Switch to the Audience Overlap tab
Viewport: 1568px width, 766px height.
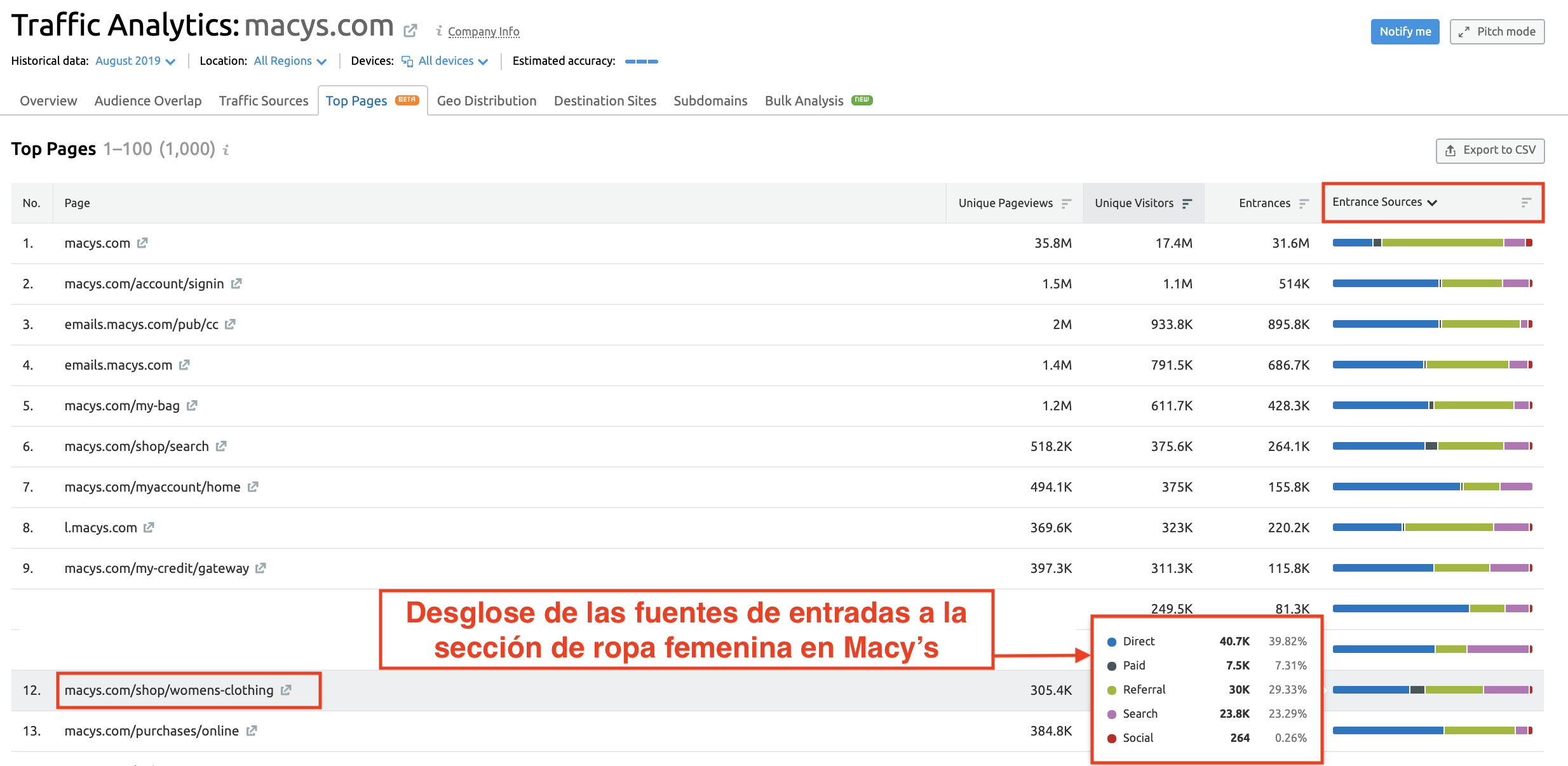point(148,100)
